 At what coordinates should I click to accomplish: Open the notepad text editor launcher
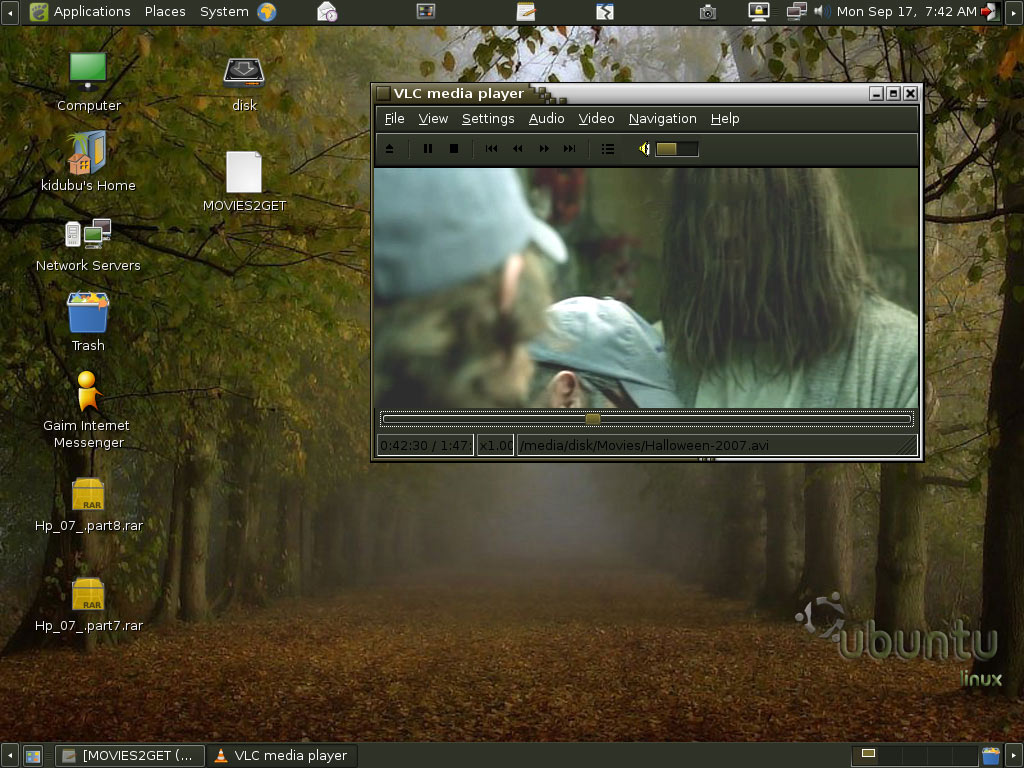pyautogui.click(x=526, y=11)
